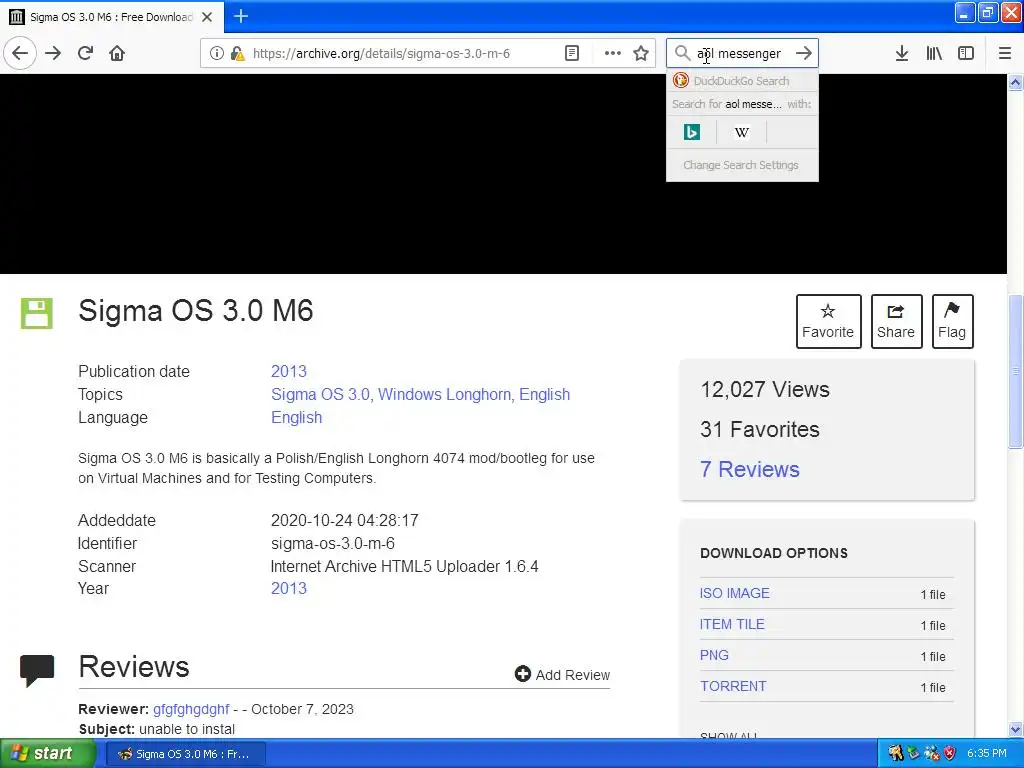Screen dimensions: 1024x768
Task: Click the aol messenger search field
Action: pos(742,54)
